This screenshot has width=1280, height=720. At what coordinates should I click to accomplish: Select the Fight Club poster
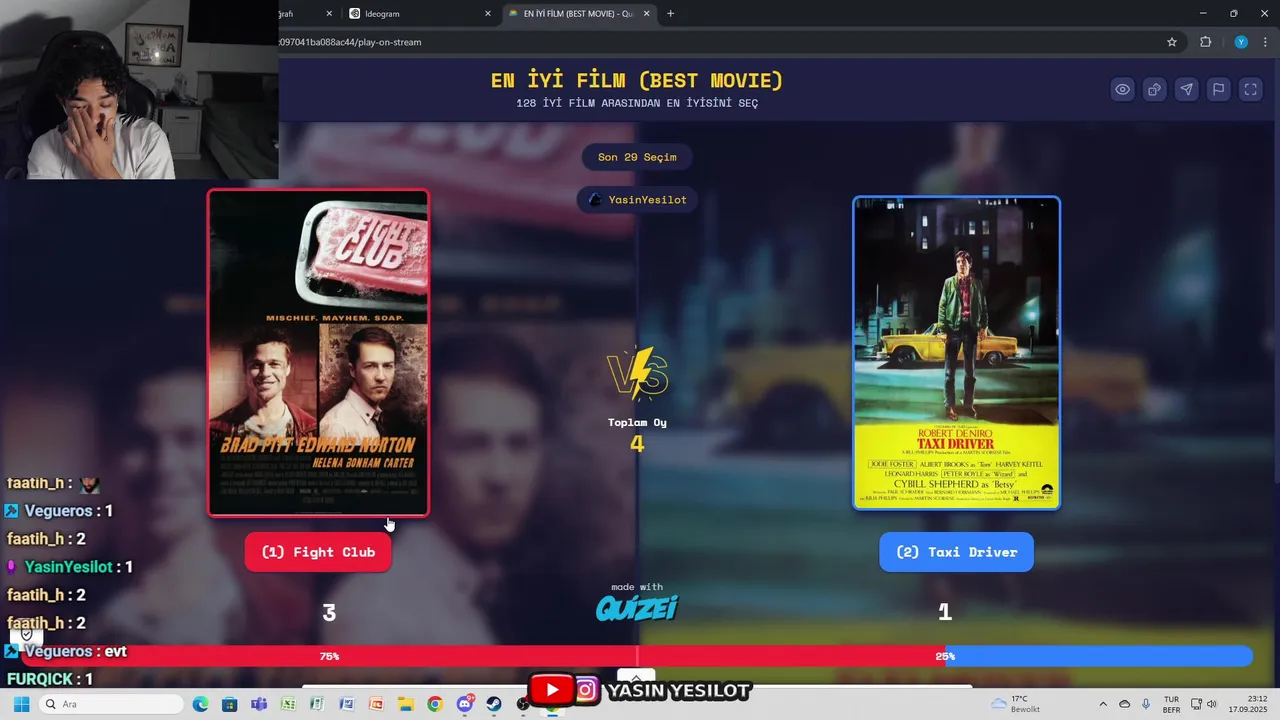click(318, 353)
